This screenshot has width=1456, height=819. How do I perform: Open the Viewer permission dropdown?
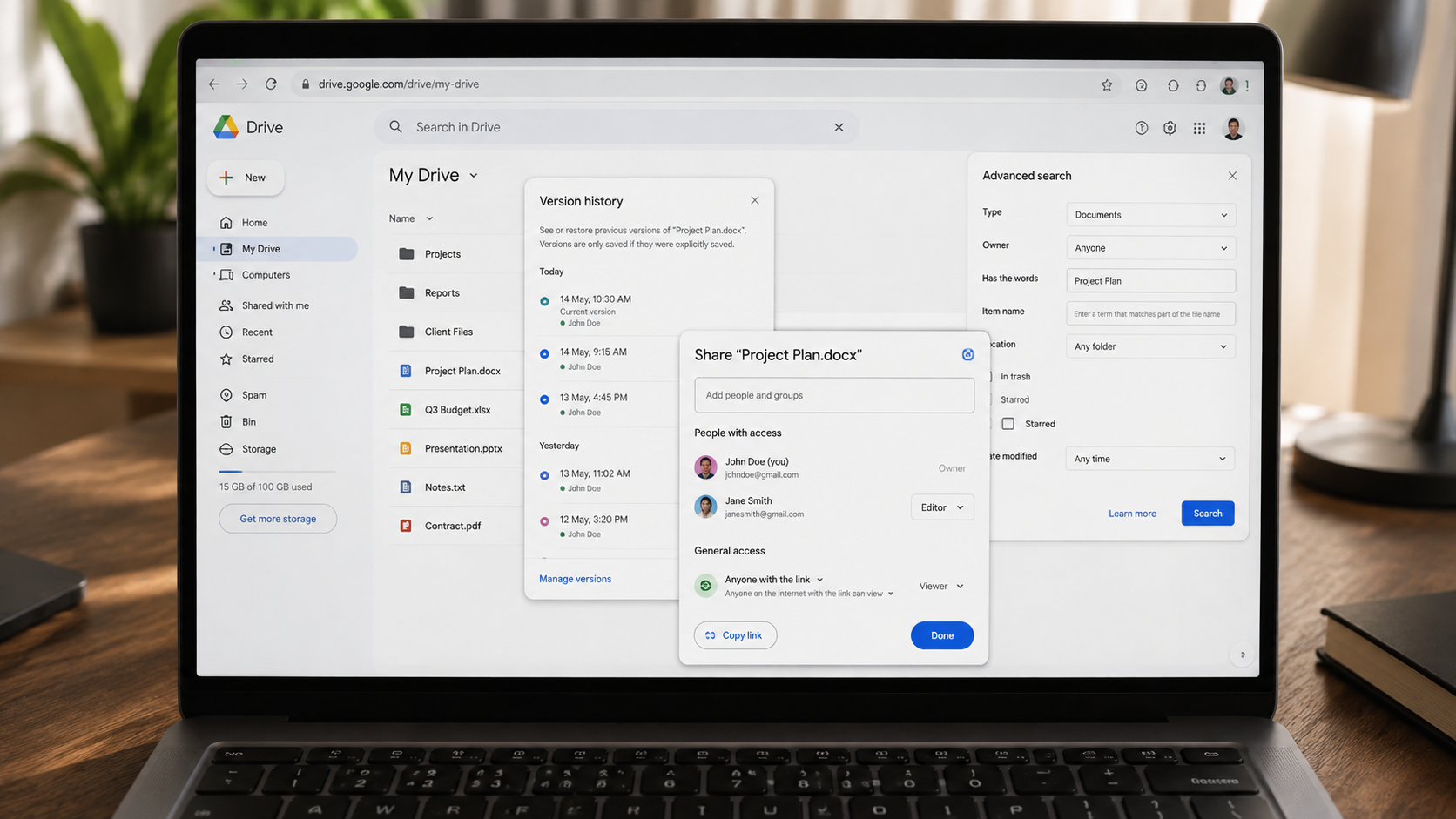click(941, 587)
